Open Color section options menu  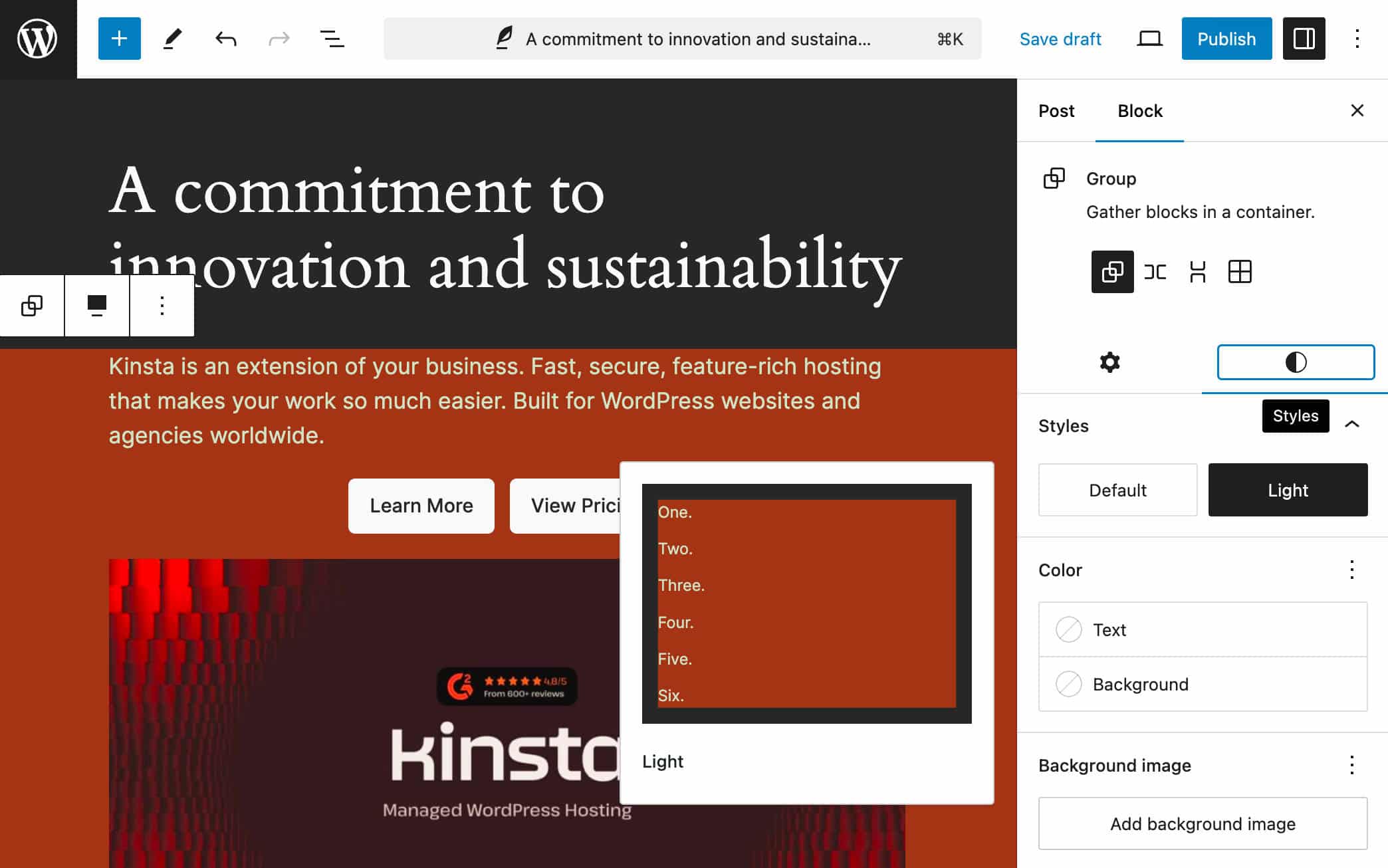tap(1351, 570)
